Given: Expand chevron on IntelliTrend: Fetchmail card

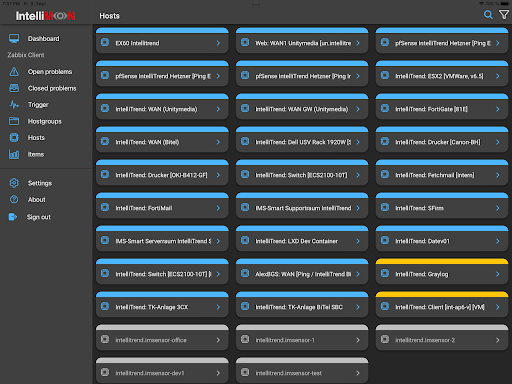Looking at the screenshot, I should [498, 175].
